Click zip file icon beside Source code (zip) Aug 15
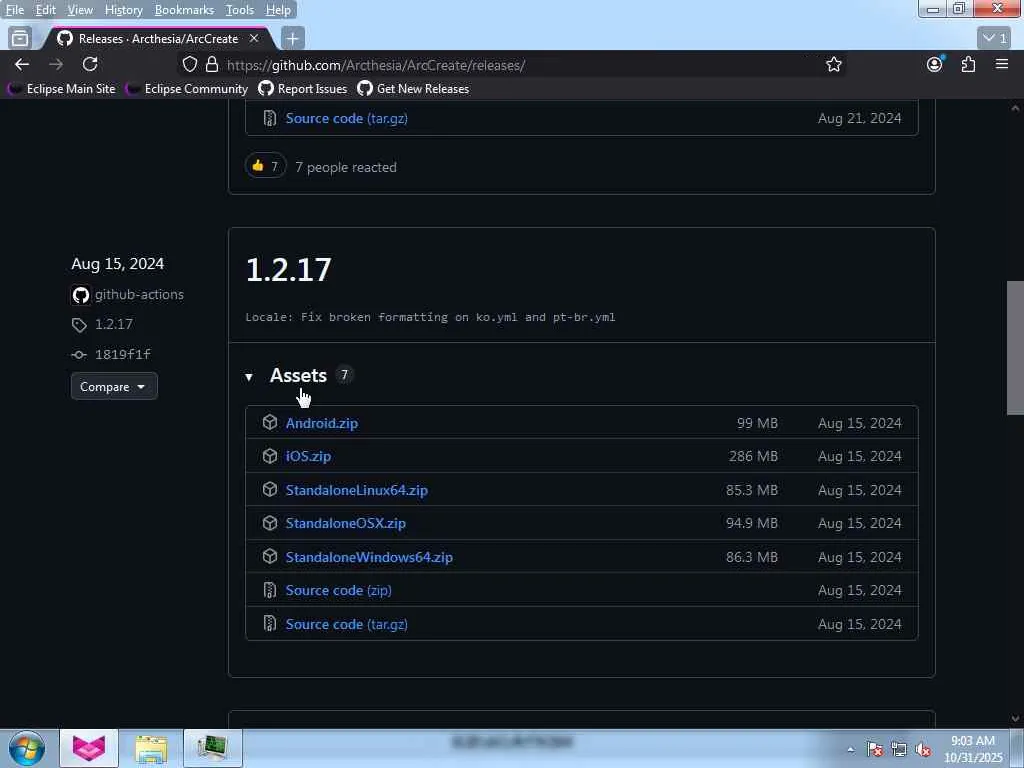 pos(270,590)
